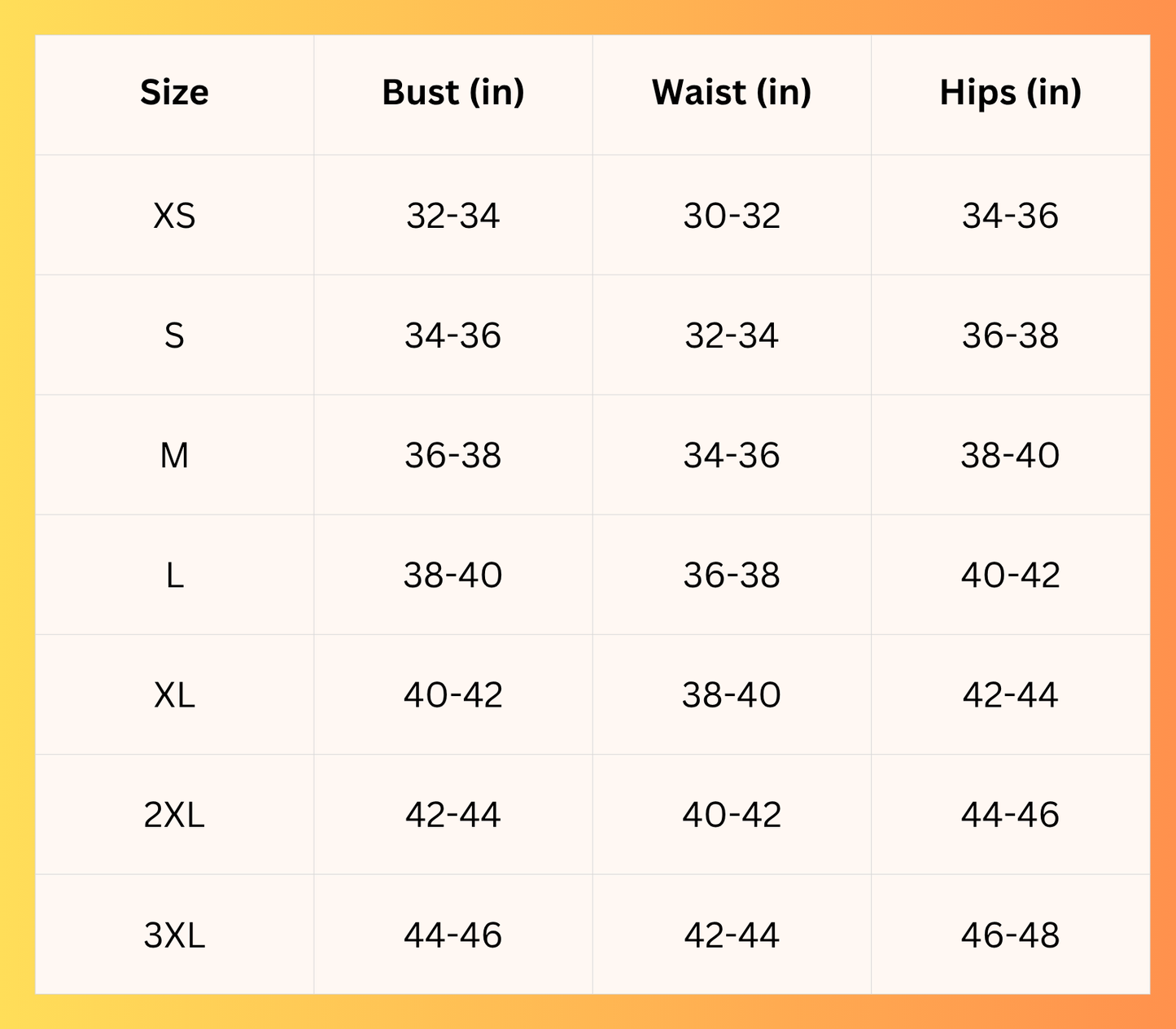Click the M waist measurement cell

tap(732, 455)
